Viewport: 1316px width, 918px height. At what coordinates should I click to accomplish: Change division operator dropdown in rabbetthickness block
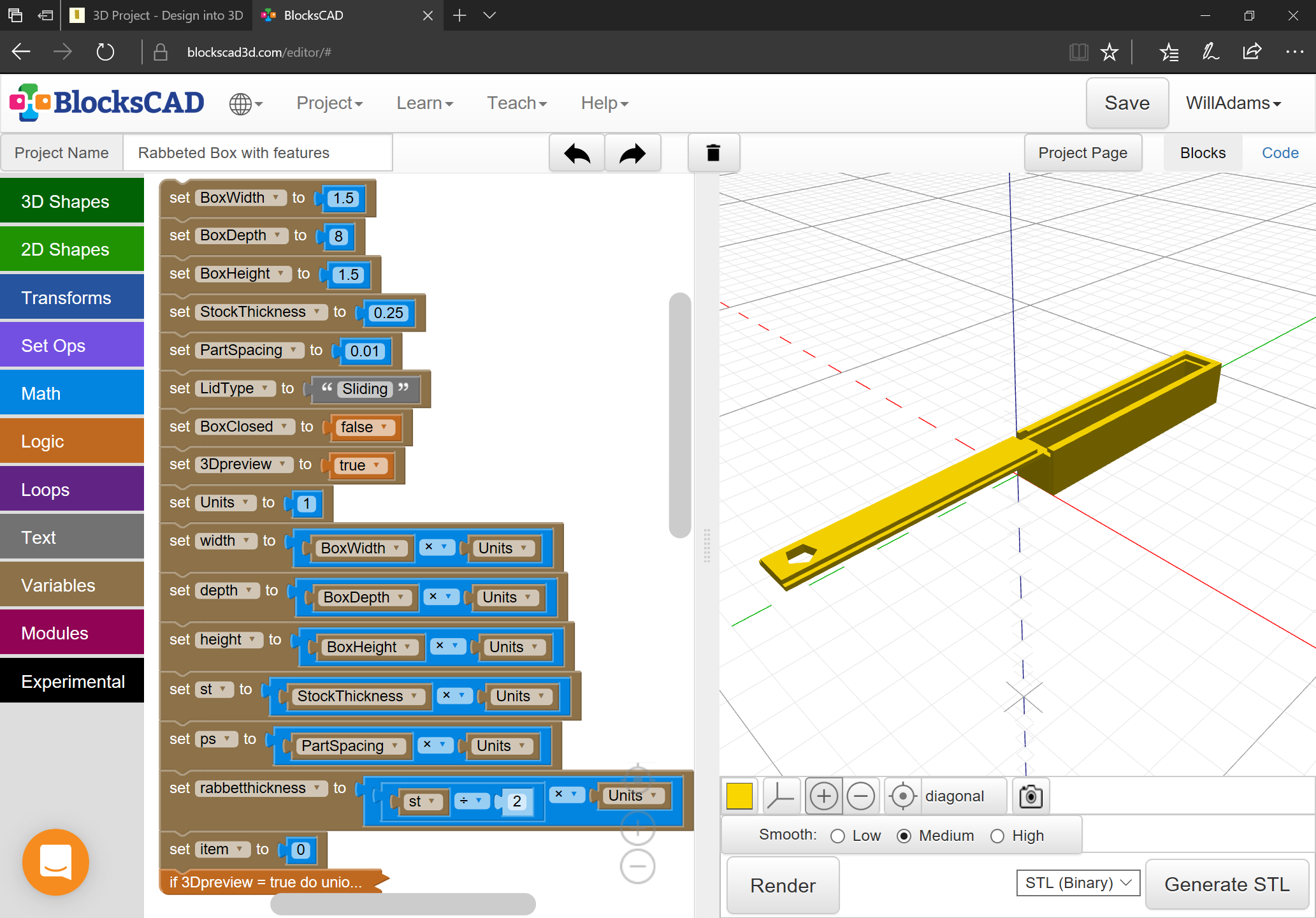pyautogui.click(x=472, y=801)
